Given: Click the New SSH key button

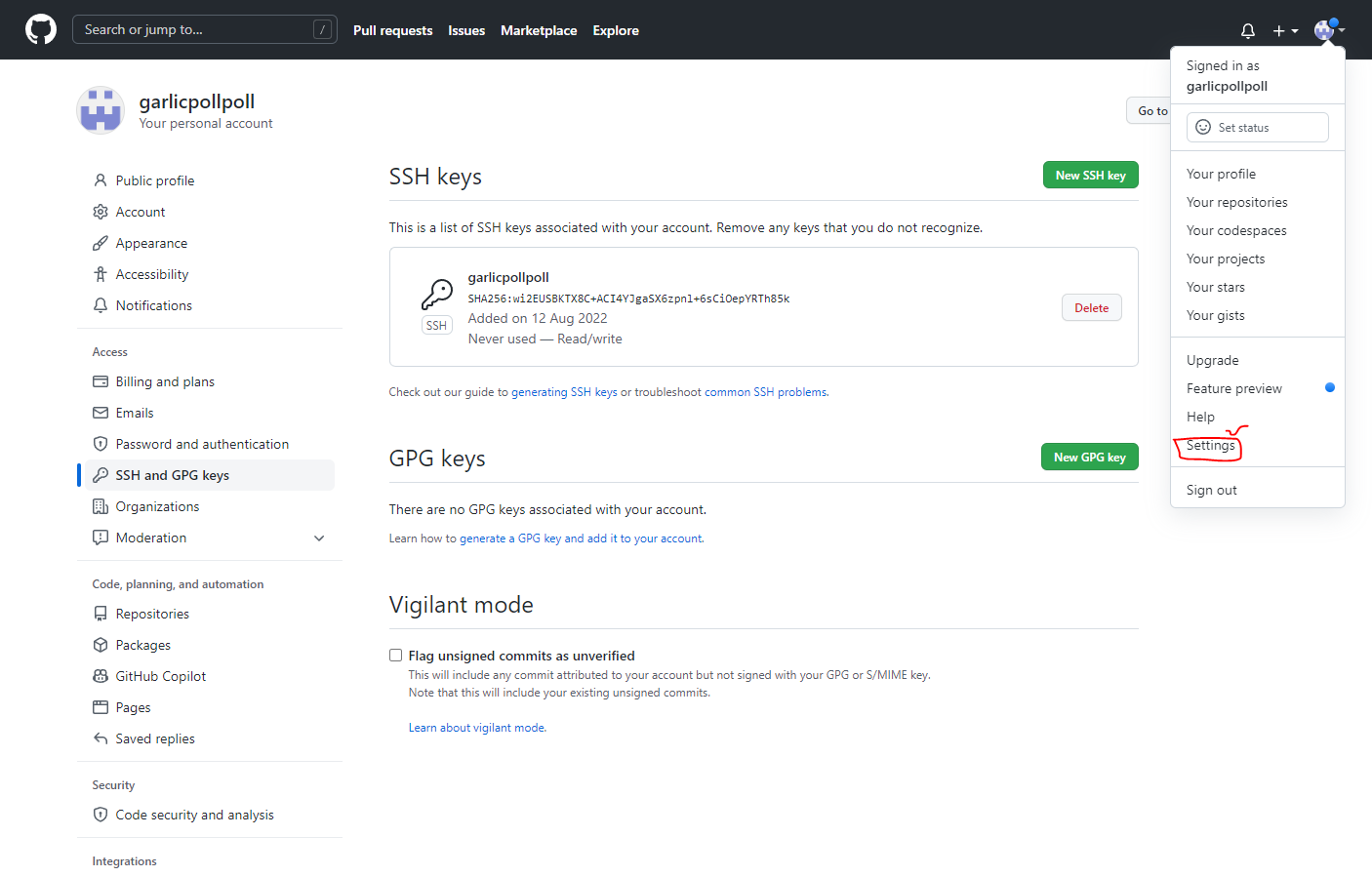Looking at the screenshot, I should point(1090,175).
